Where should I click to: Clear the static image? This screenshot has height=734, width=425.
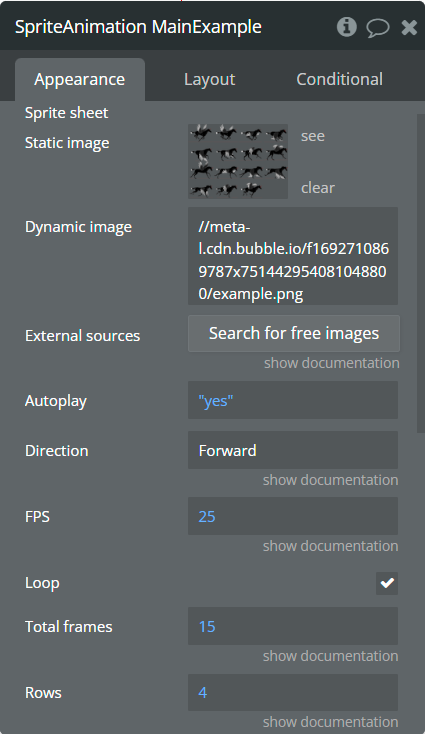(x=318, y=188)
